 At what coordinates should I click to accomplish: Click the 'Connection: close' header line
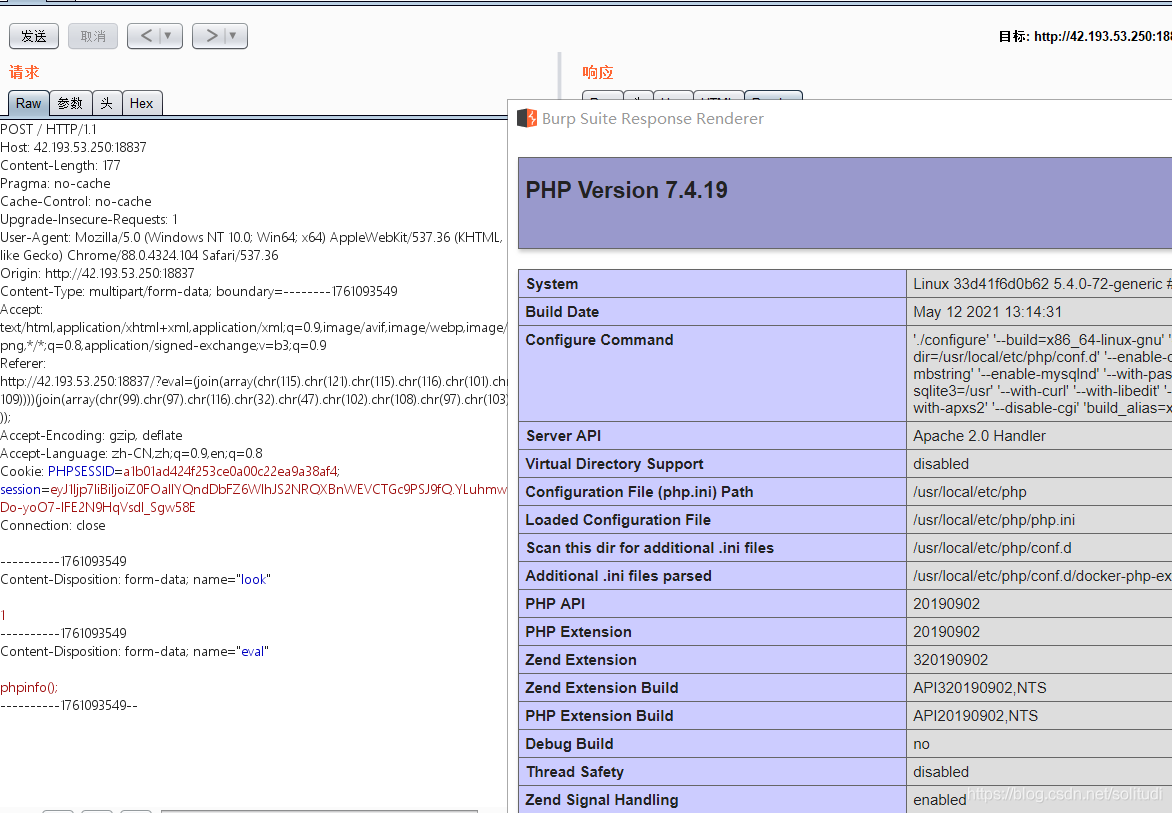pyautogui.click(x=53, y=525)
